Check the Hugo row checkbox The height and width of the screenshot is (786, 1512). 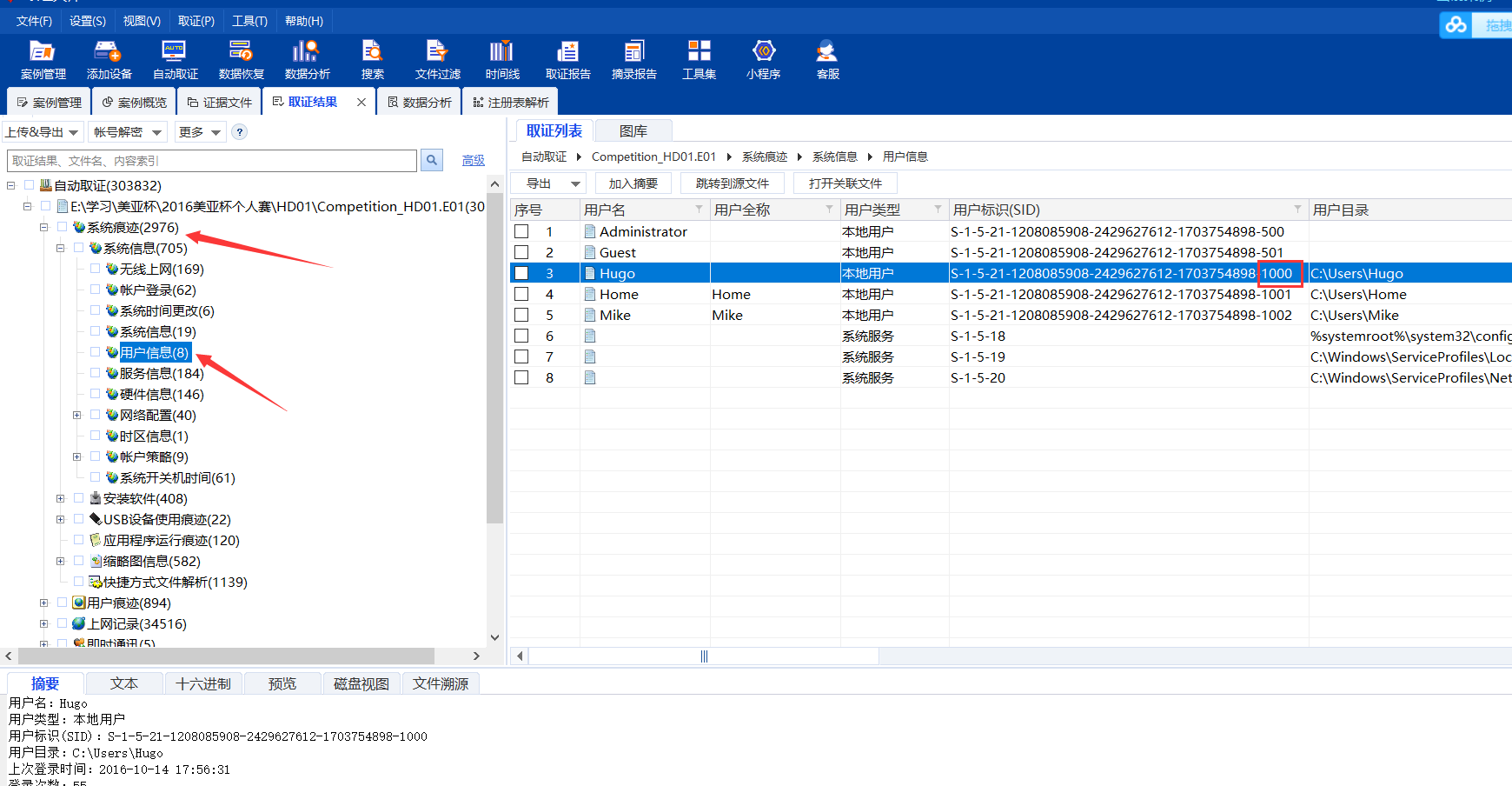coord(521,273)
